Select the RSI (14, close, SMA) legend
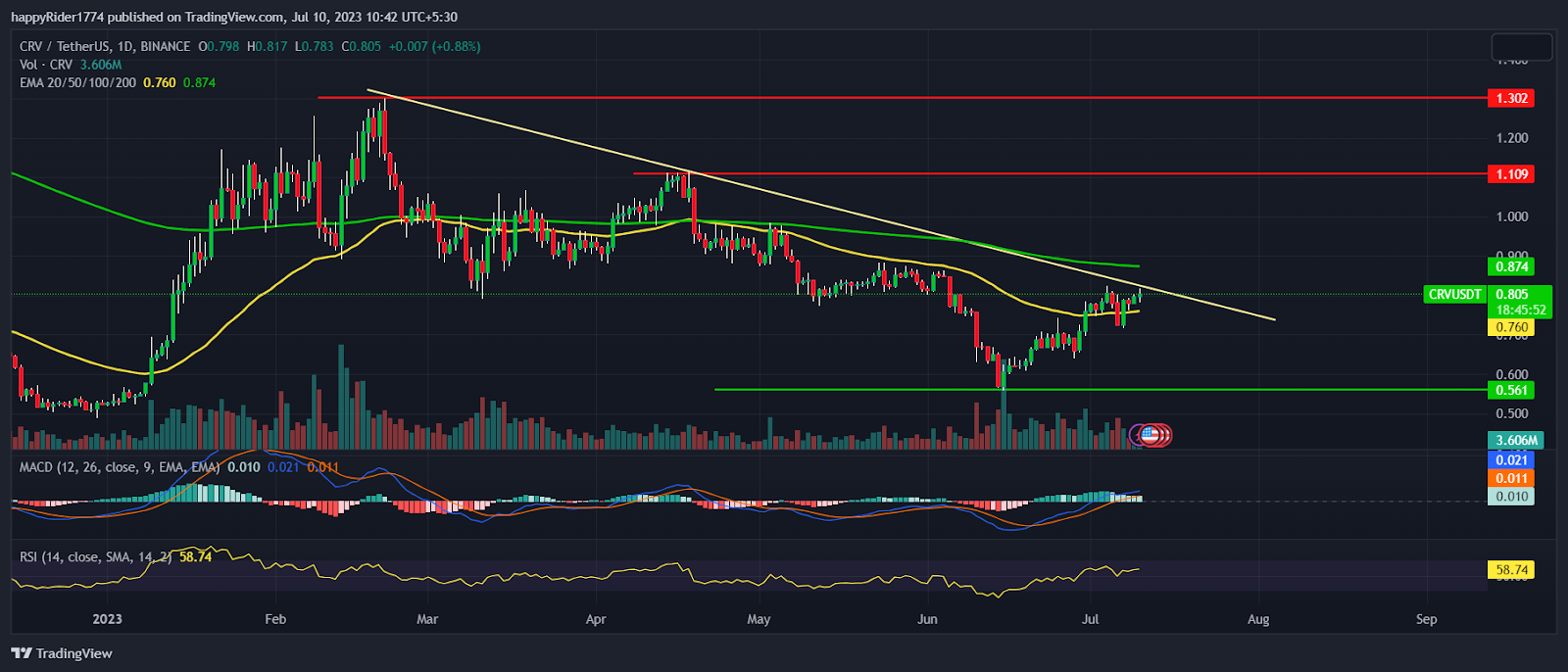Image resolution: width=1568 pixels, height=672 pixels. (x=96, y=556)
